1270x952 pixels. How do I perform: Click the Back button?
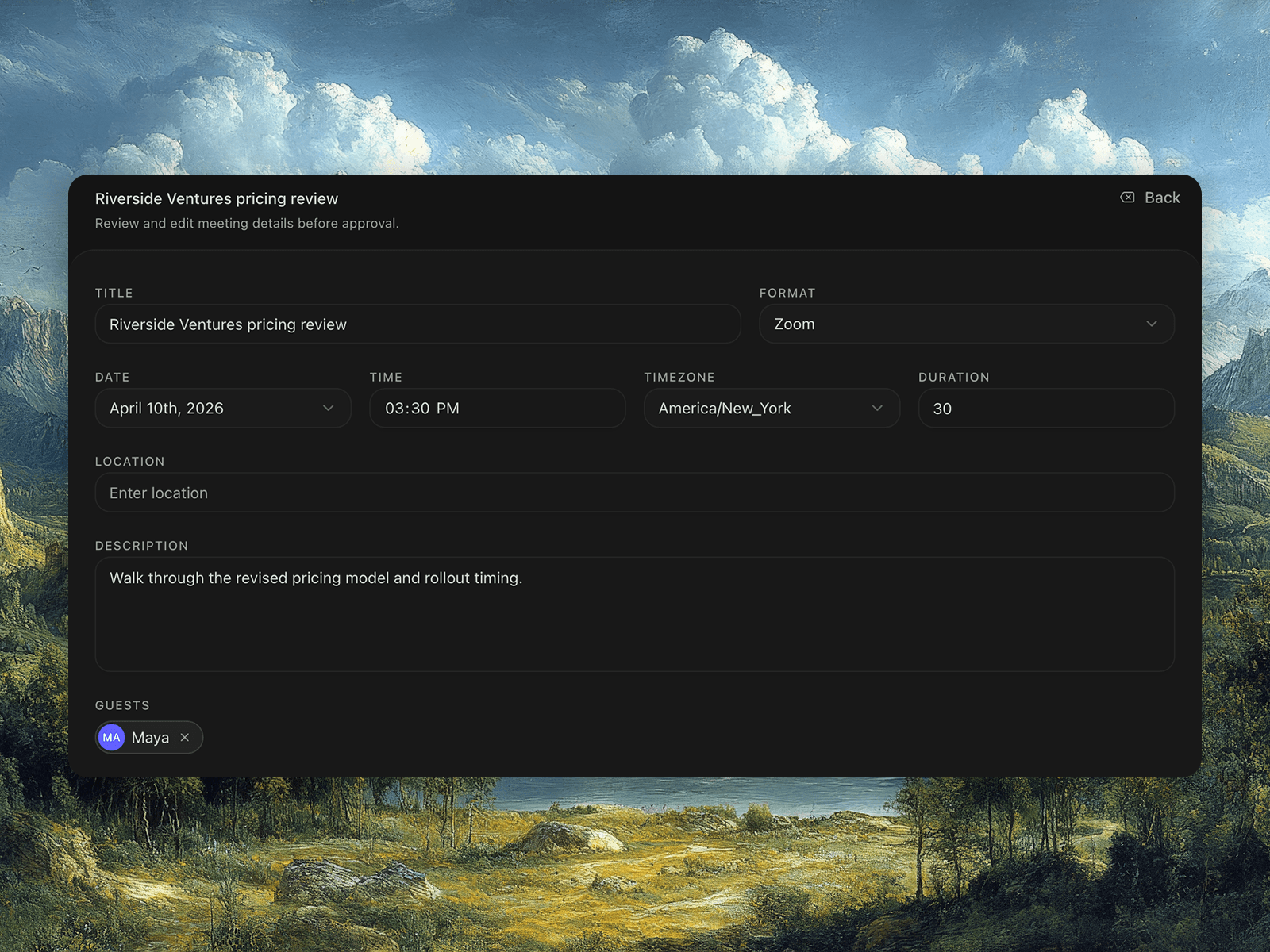coord(1149,198)
